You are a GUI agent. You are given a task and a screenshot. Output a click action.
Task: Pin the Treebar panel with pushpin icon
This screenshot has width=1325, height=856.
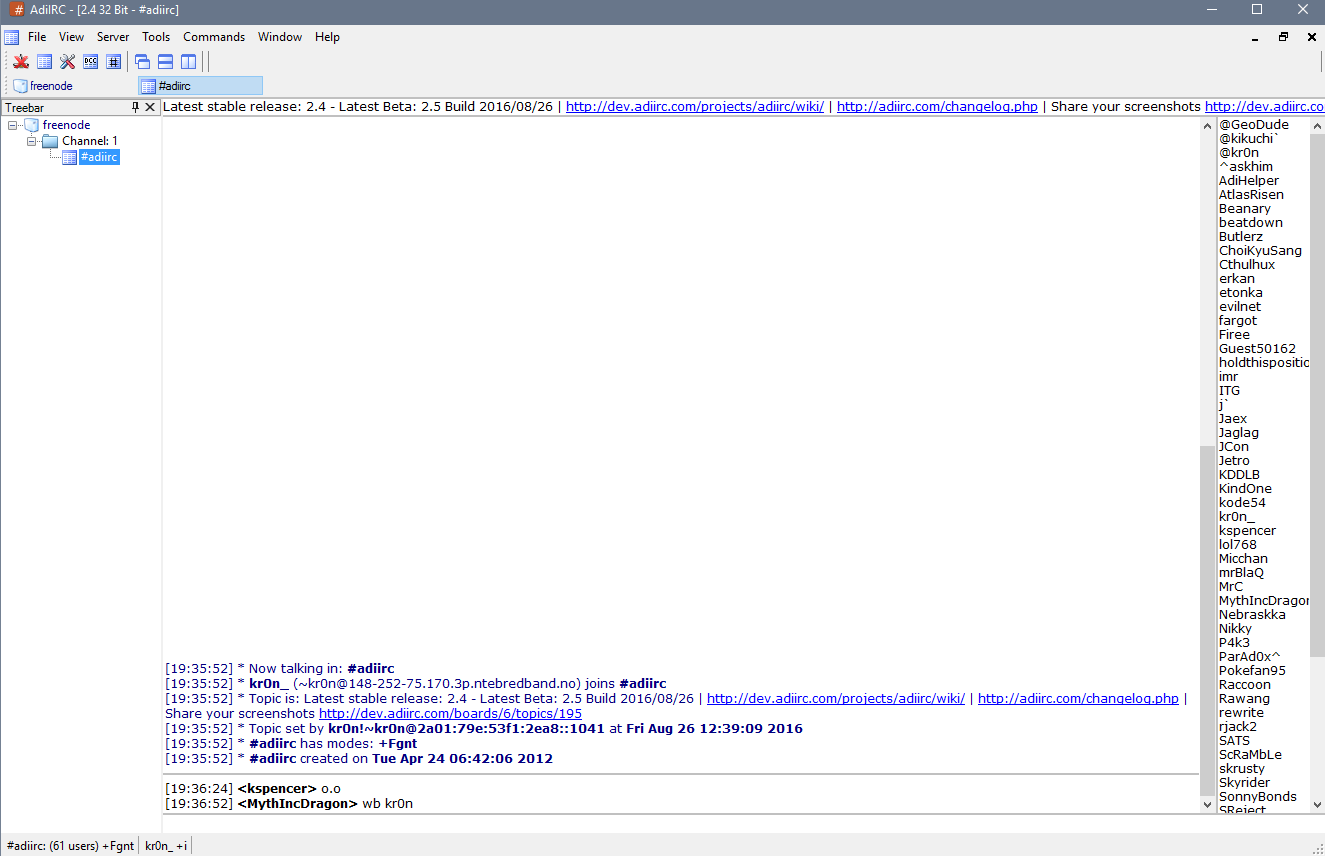tap(136, 107)
